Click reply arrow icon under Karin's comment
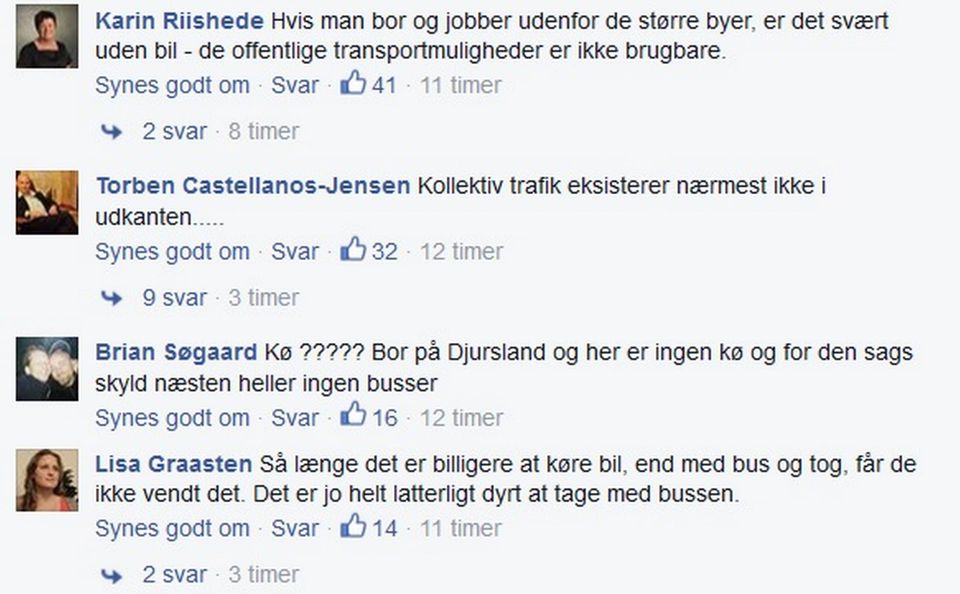The image size is (960, 594). 113,132
